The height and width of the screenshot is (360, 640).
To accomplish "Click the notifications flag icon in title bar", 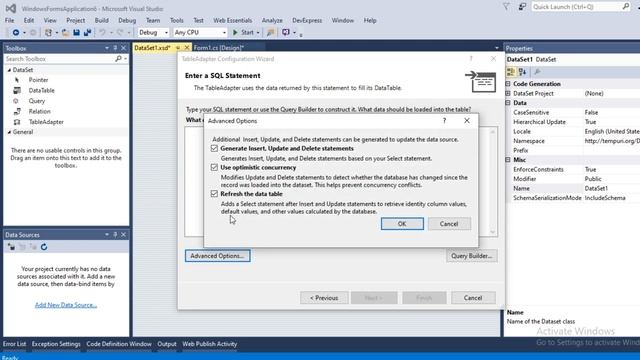I will click(x=506, y=7).
